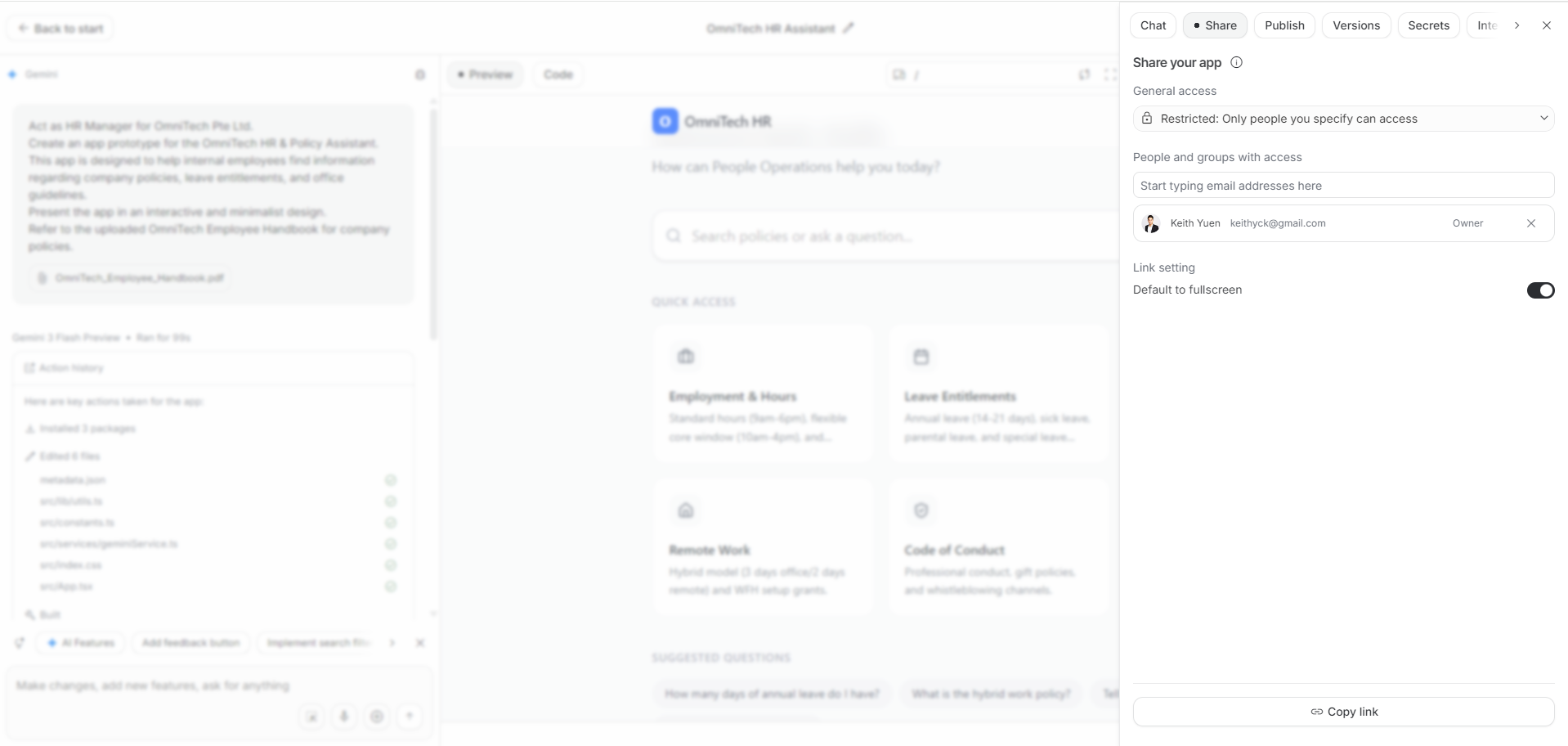Remove Keith Yuen with the X icon
Viewport: 1568px width, 746px height.
coord(1531,223)
